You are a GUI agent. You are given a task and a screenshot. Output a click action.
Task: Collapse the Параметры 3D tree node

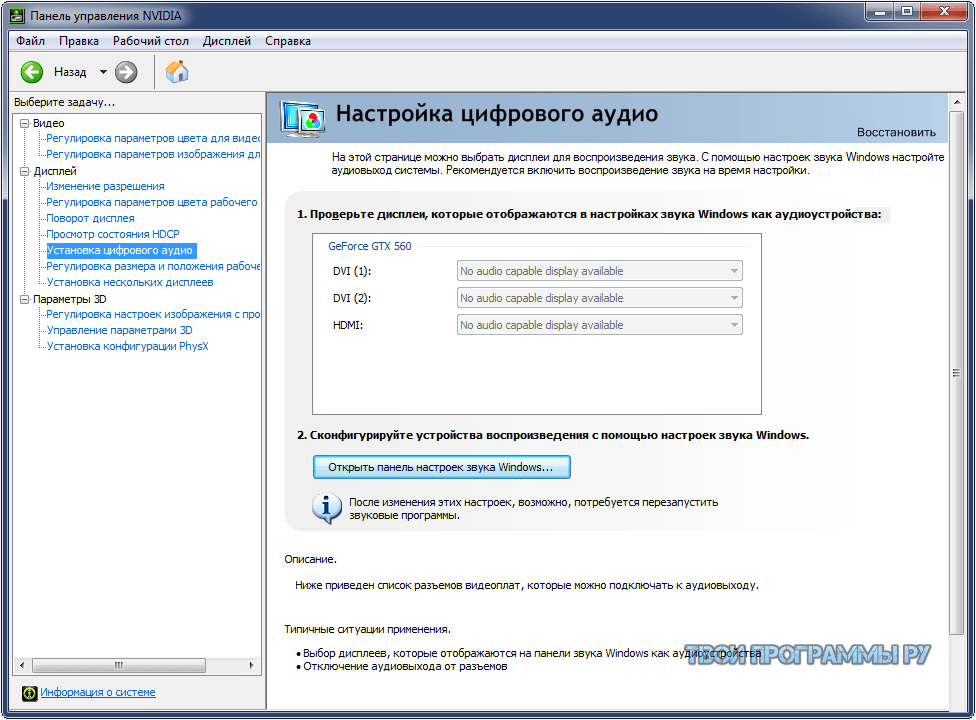pos(25,299)
